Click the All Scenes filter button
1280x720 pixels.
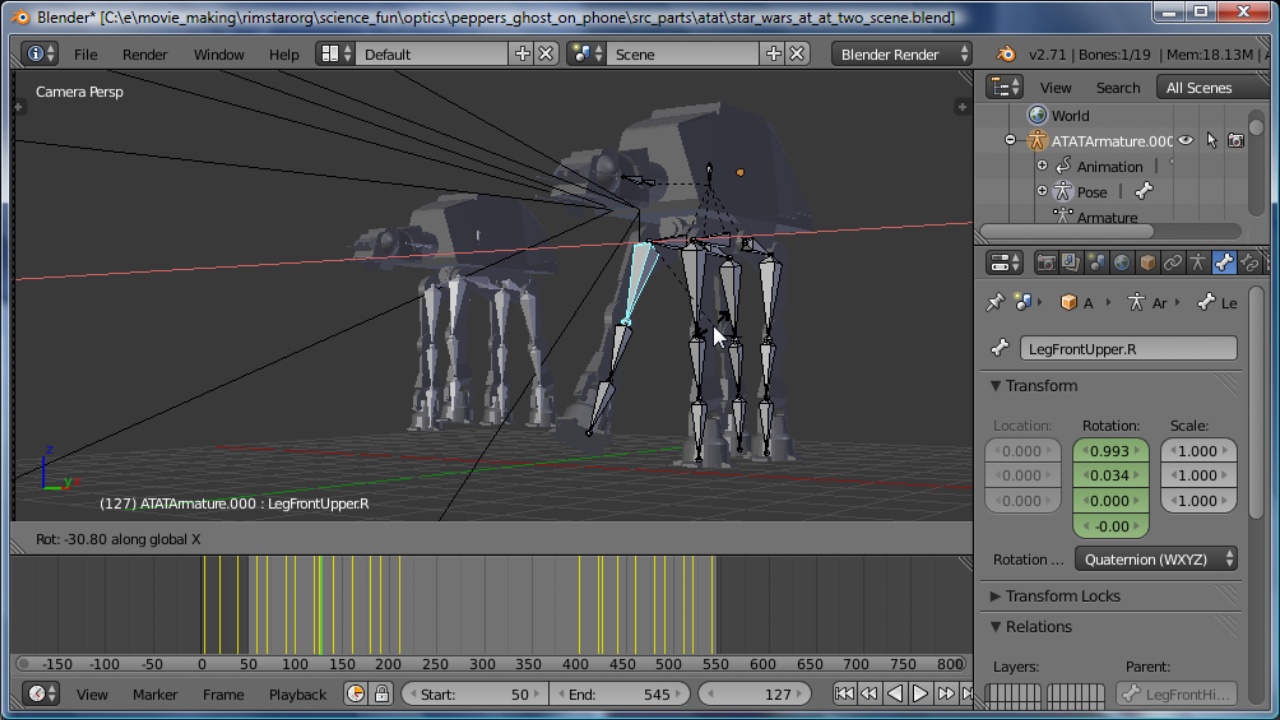(x=1198, y=87)
